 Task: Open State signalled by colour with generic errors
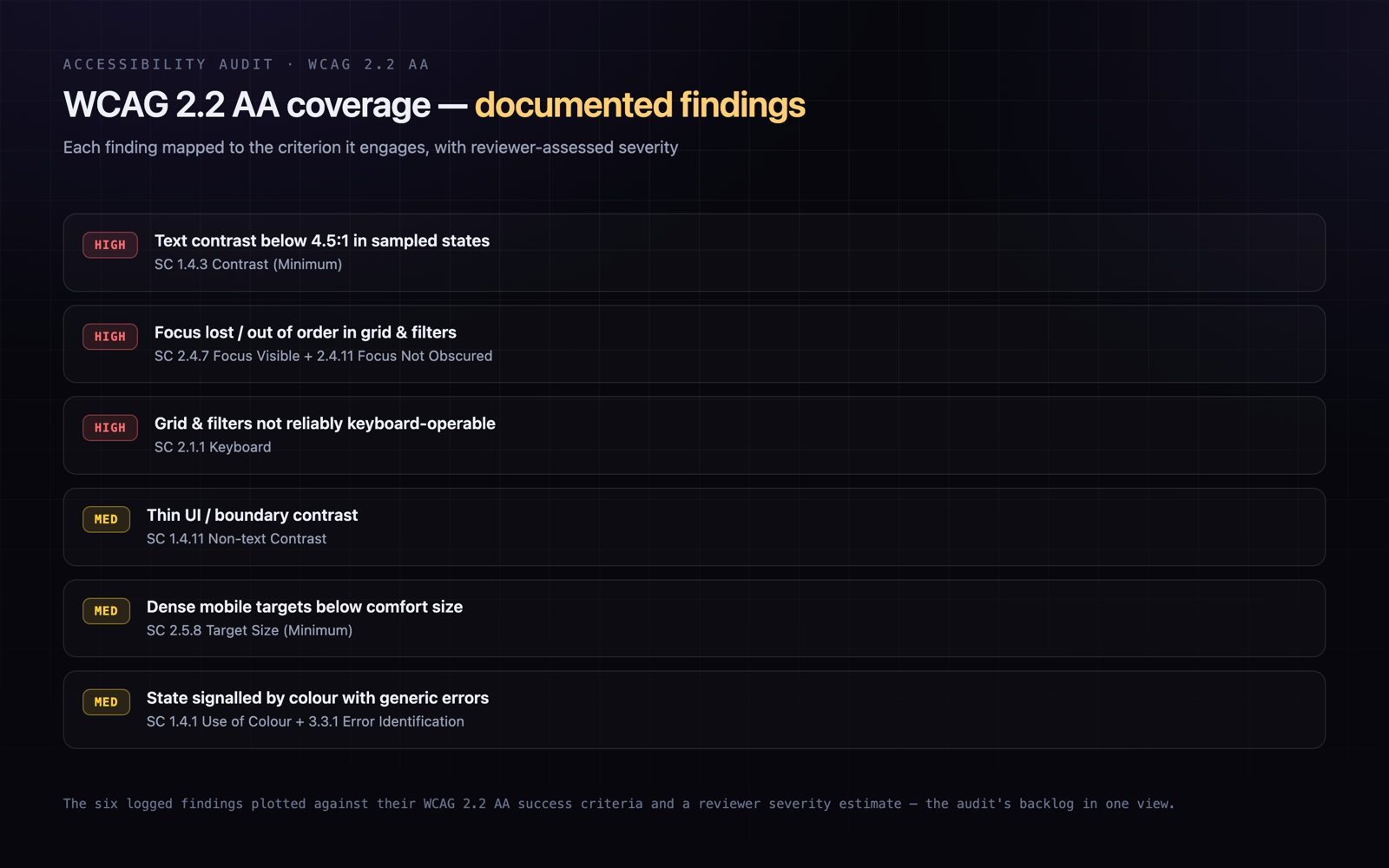[x=318, y=698]
